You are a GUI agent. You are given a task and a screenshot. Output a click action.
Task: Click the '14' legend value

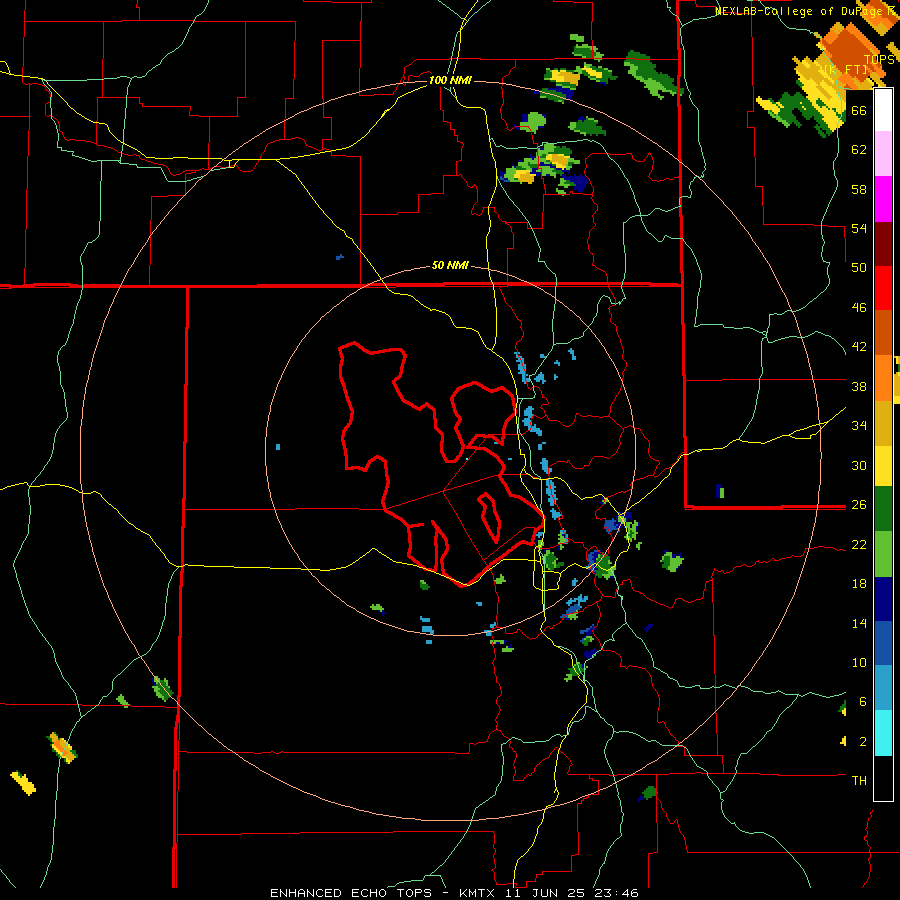859,623
